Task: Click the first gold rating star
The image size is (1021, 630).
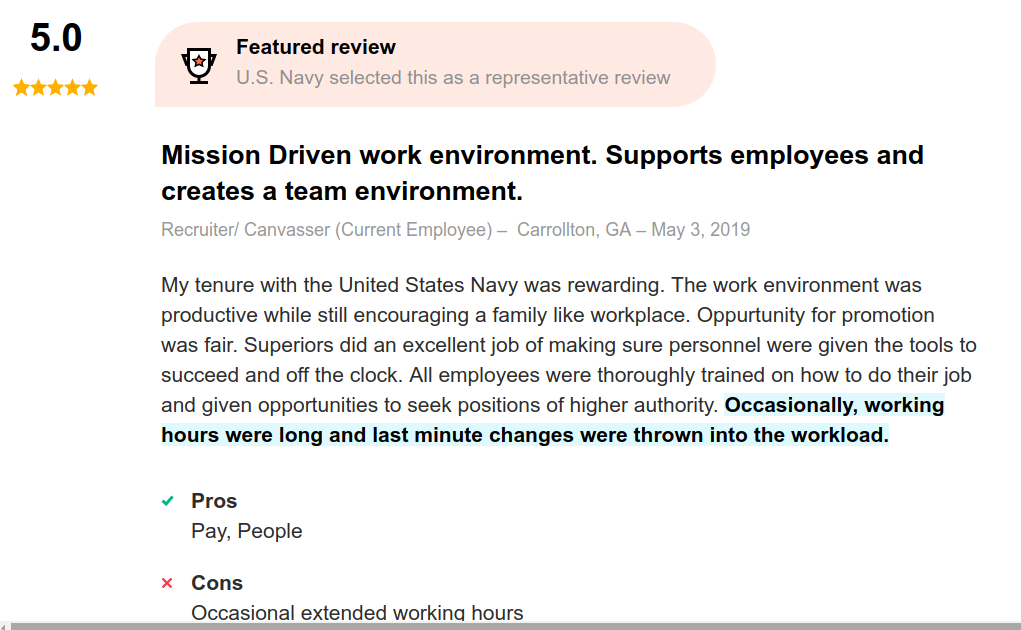Action: click(x=22, y=88)
